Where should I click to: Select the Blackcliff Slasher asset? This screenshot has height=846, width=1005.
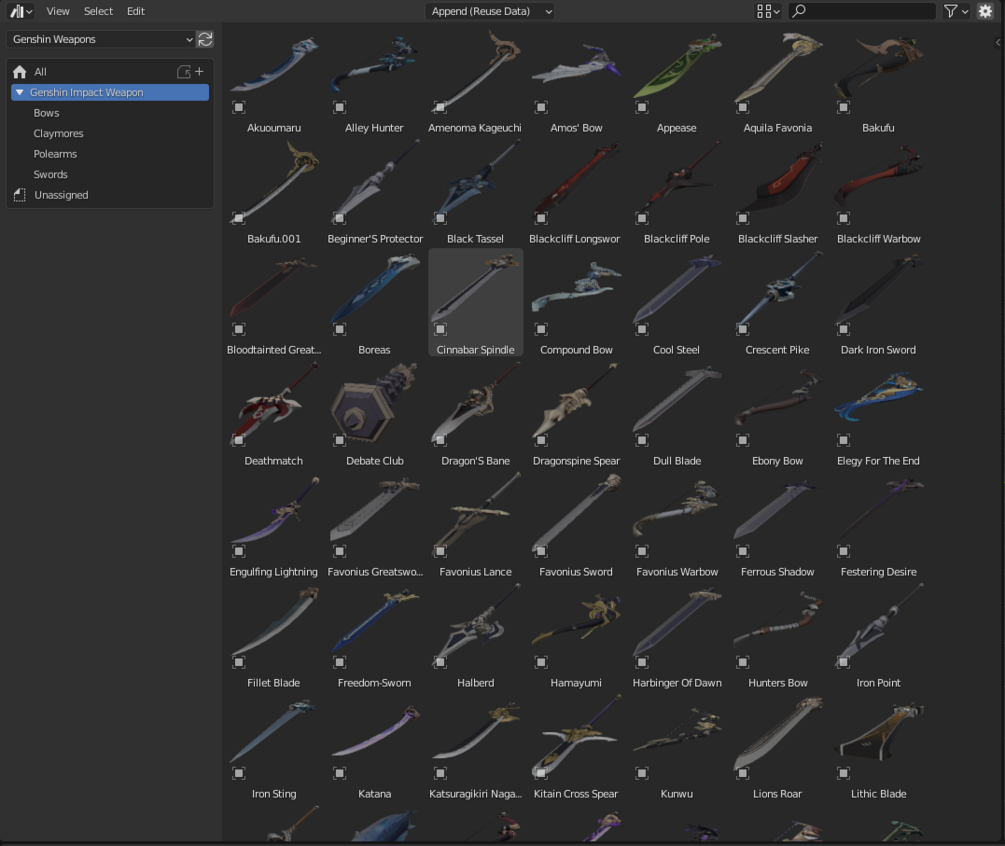click(777, 193)
